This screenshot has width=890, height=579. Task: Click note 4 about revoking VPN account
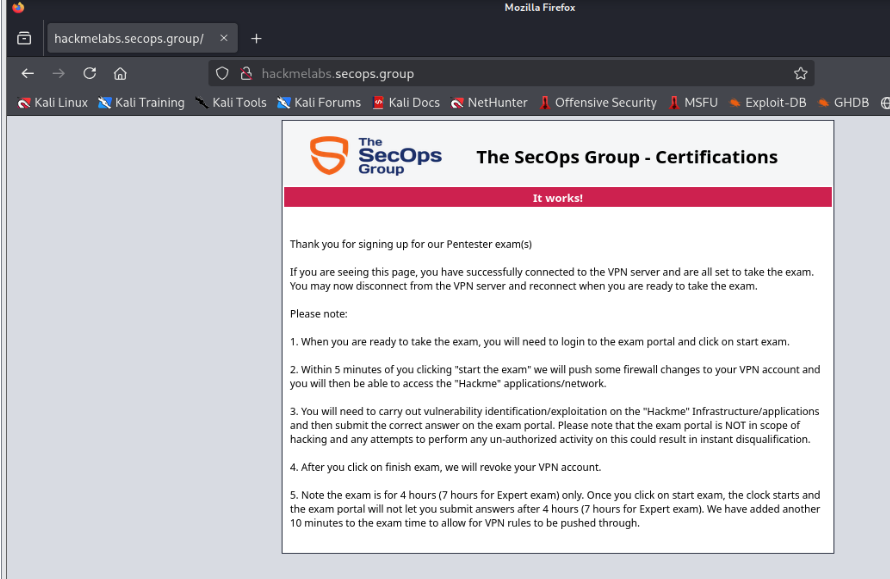click(x=446, y=467)
